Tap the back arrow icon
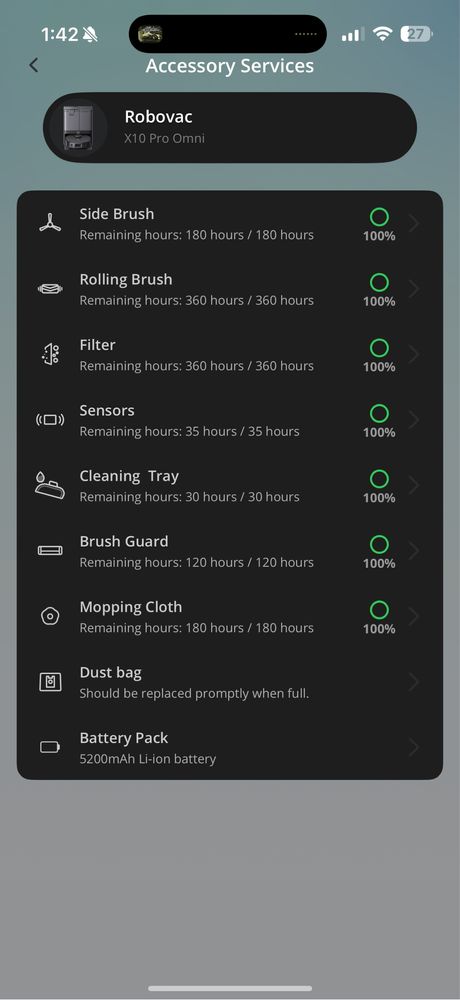 pos(34,65)
